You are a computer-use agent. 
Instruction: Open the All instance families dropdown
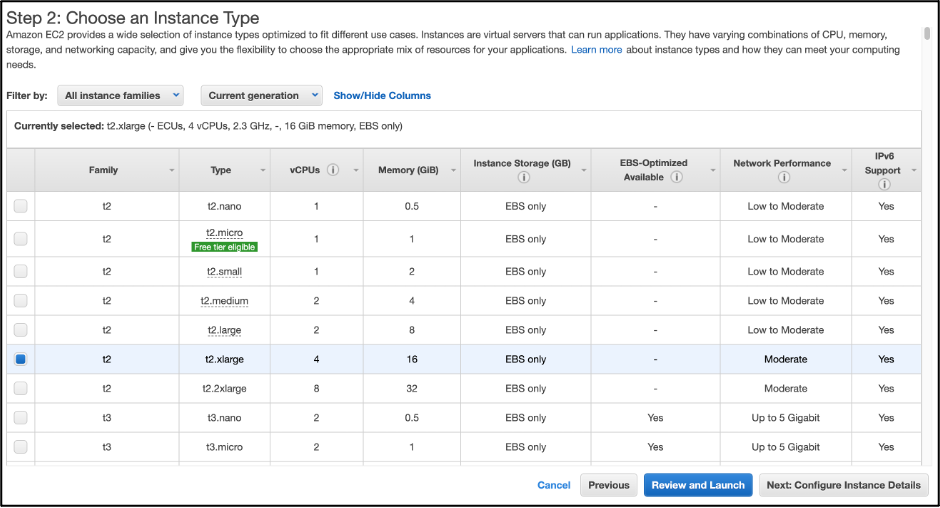pos(120,95)
